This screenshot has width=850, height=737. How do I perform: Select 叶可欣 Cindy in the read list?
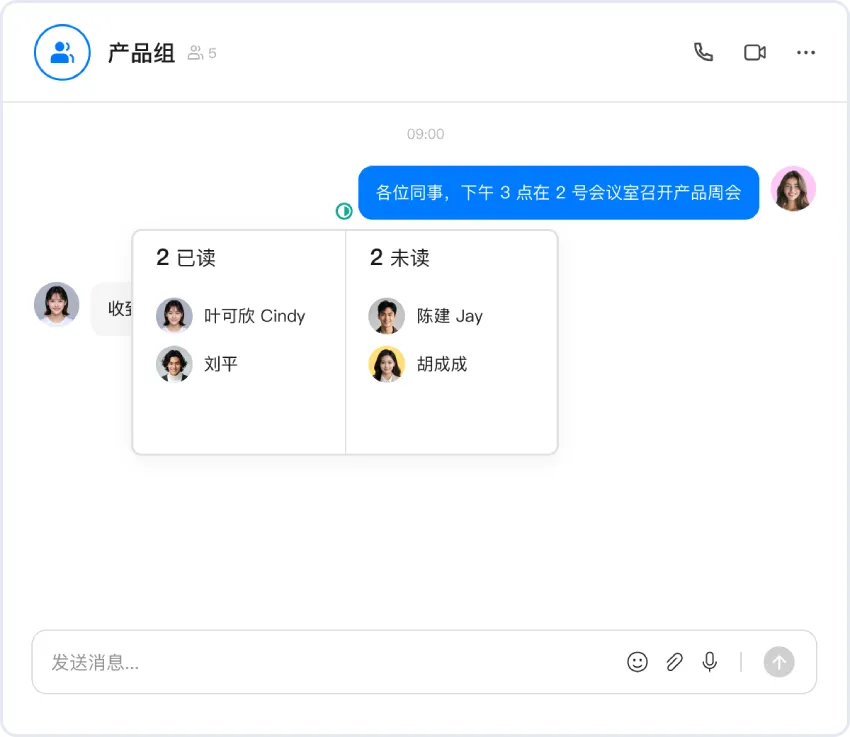pos(253,316)
